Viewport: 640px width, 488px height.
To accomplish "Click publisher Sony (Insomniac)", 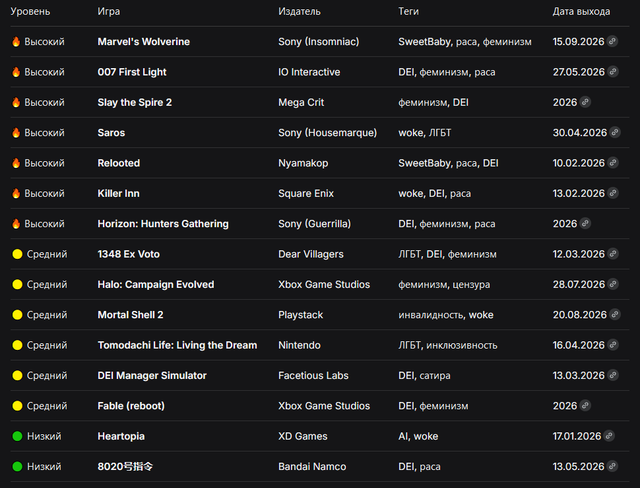I will pyautogui.click(x=318, y=42).
